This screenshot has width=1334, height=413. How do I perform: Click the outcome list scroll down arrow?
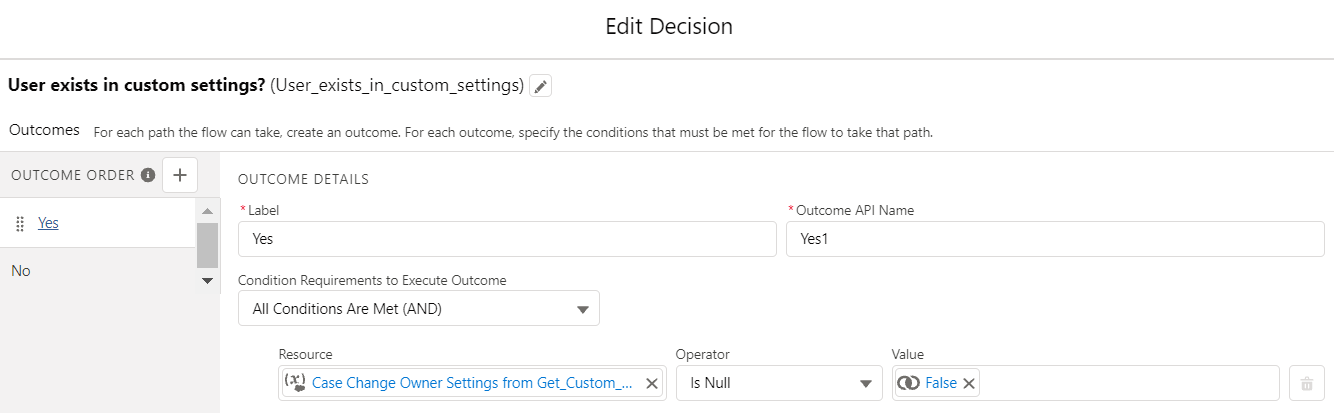pyautogui.click(x=207, y=281)
